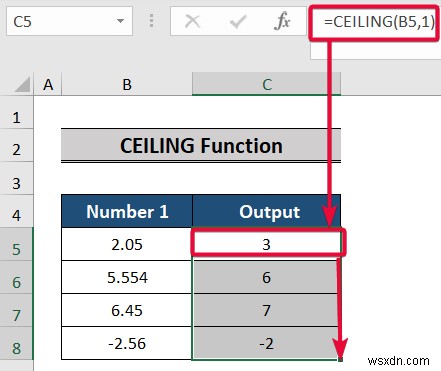This screenshot has width=441, height=371.
Task: Click the Cancel (X) formula bar icon
Action: point(192,22)
